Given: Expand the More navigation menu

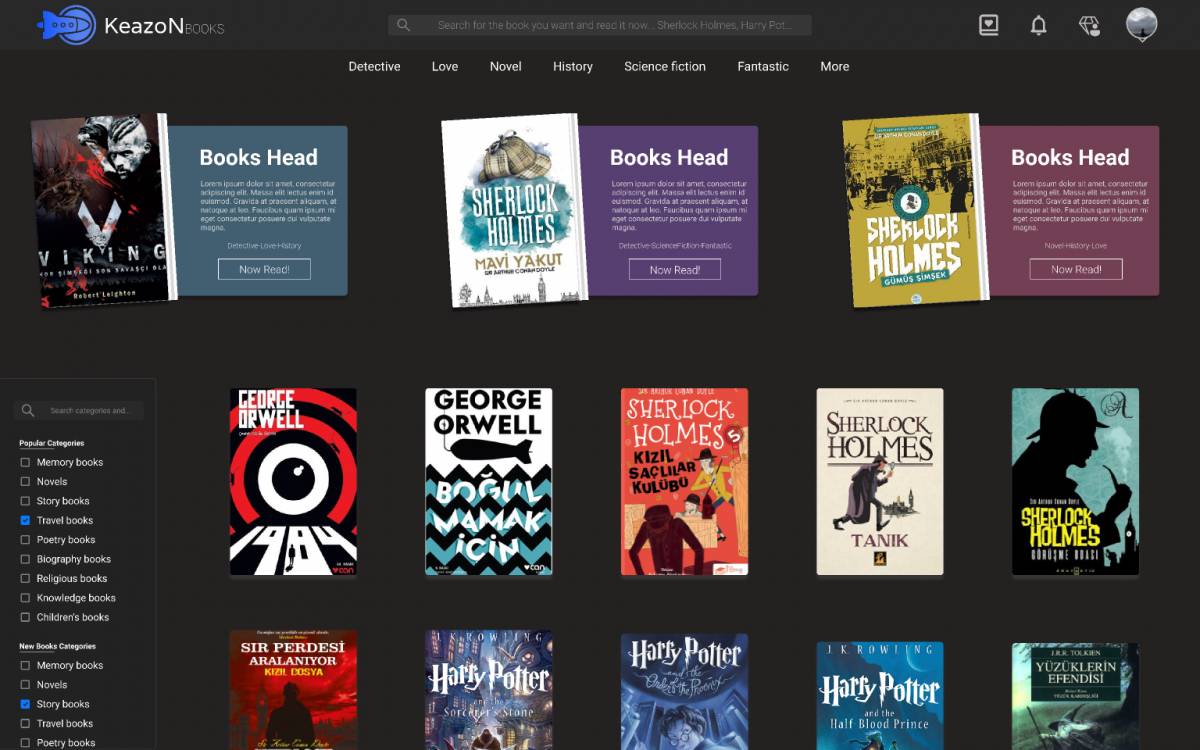Looking at the screenshot, I should (835, 66).
